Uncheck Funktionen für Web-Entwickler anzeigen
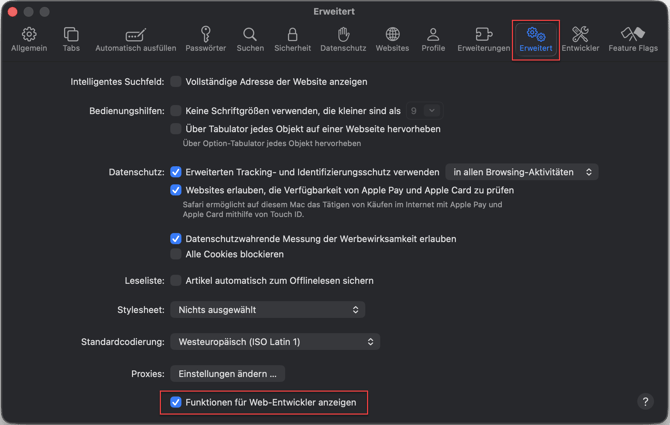The height and width of the screenshot is (425, 670). click(x=176, y=402)
